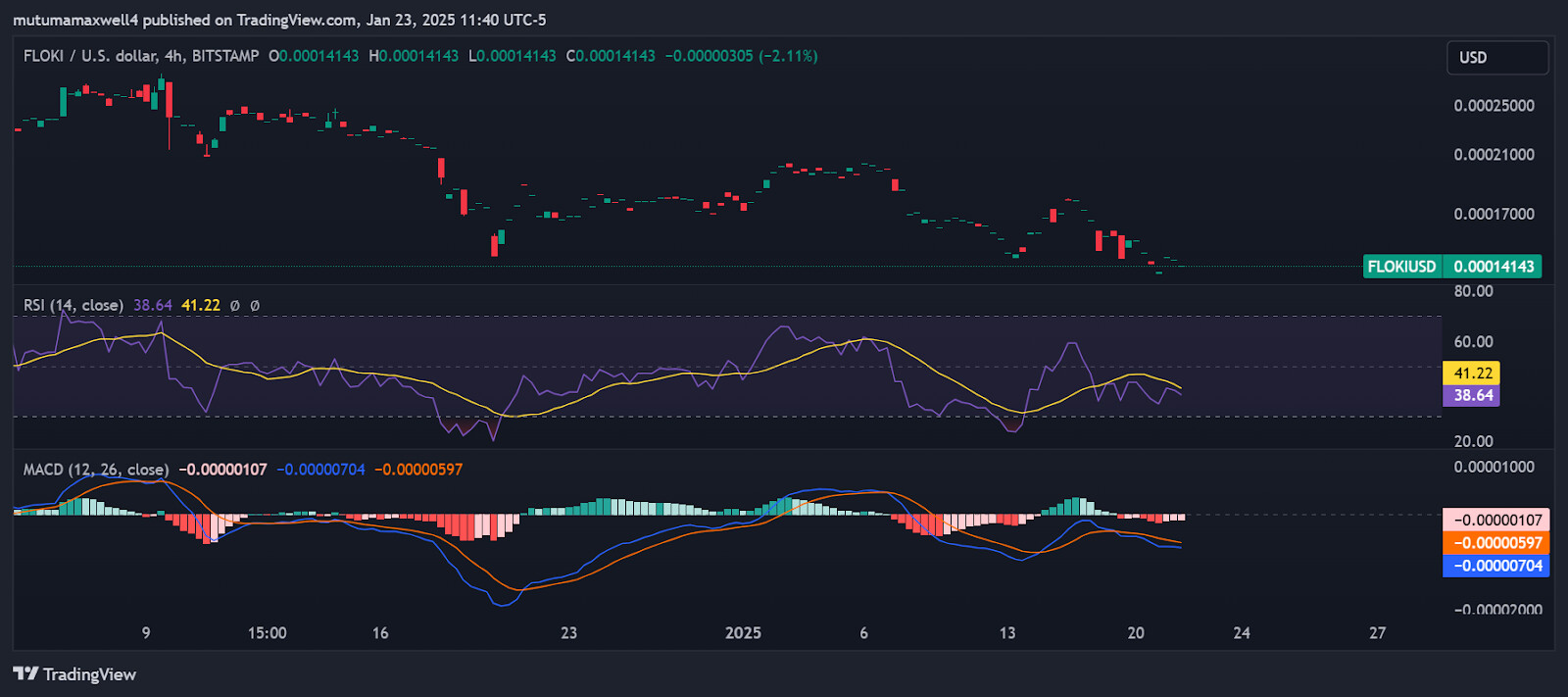Open the MACD (12, 26, close) indicator legend
Viewport: 1568px width, 697px height.
pyautogui.click(x=96, y=470)
